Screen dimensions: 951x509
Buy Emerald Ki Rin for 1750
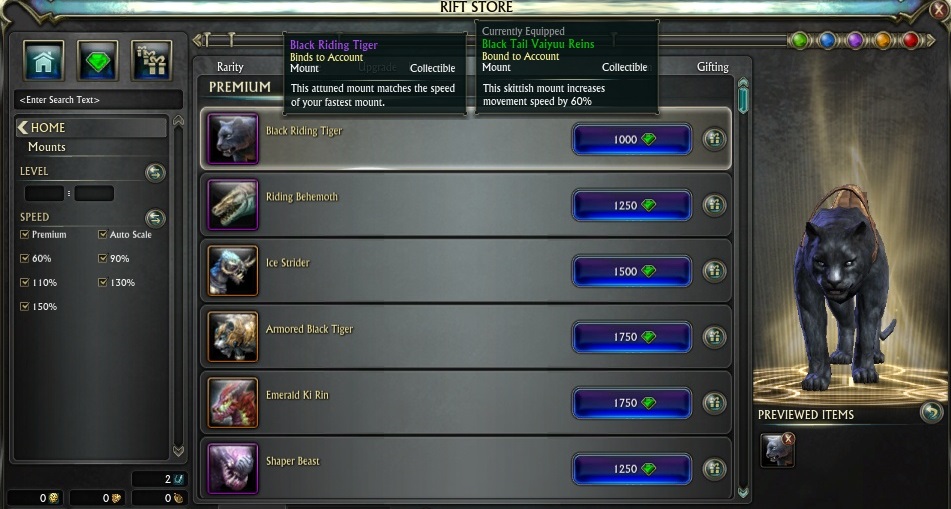tap(632, 403)
